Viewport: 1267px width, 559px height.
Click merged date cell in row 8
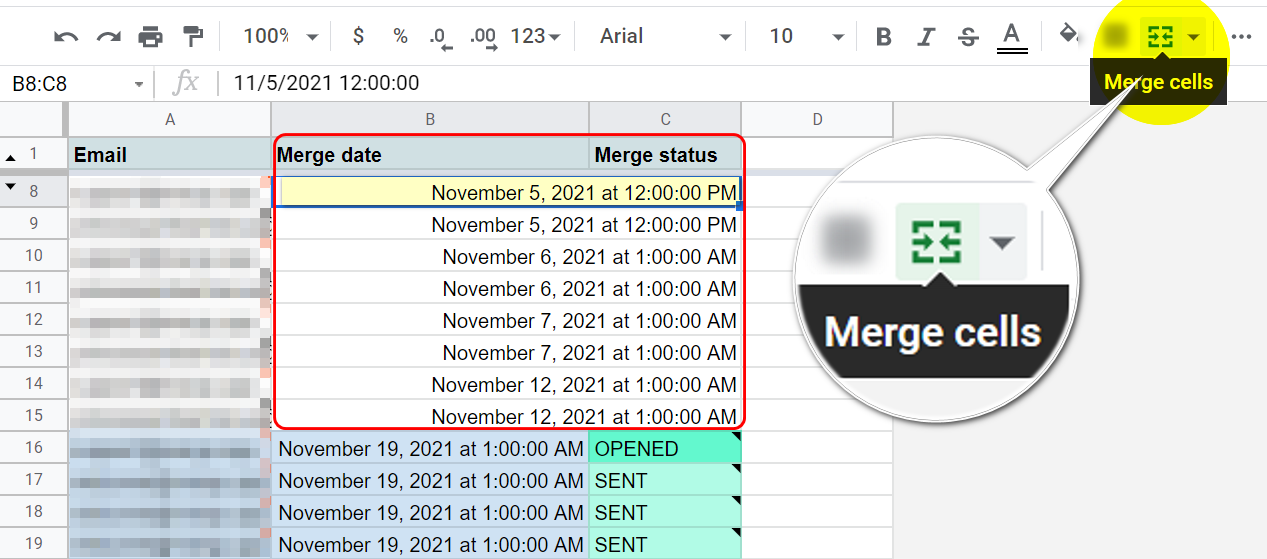point(507,192)
